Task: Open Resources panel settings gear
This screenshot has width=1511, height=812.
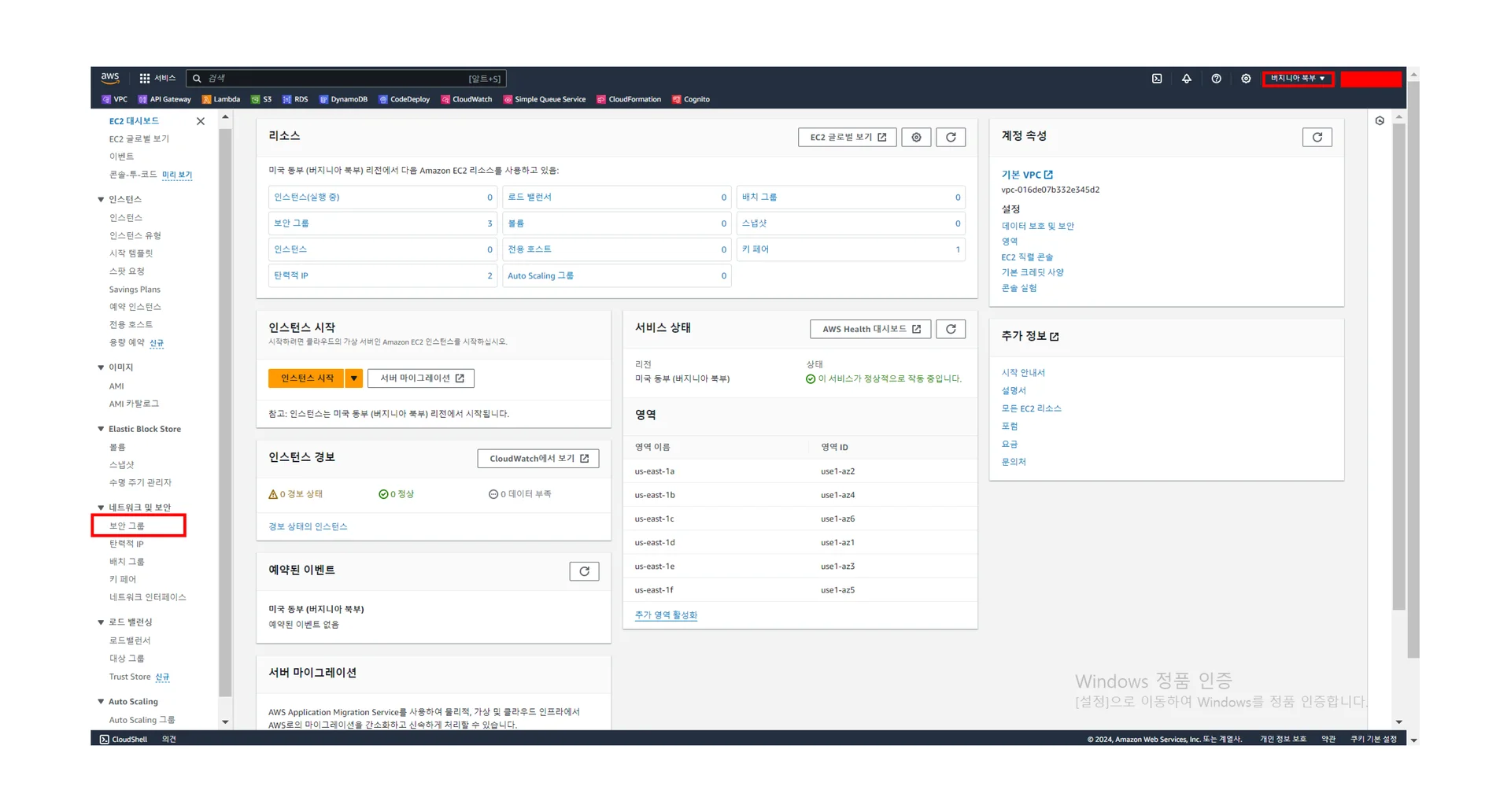Action: click(x=916, y=138)
